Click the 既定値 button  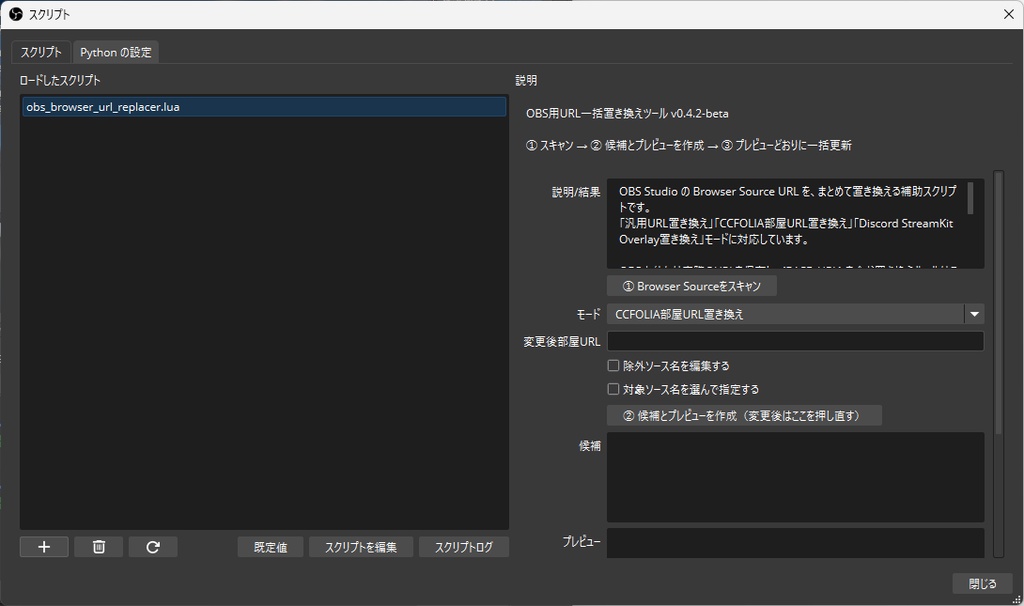[x=270, y=547]
